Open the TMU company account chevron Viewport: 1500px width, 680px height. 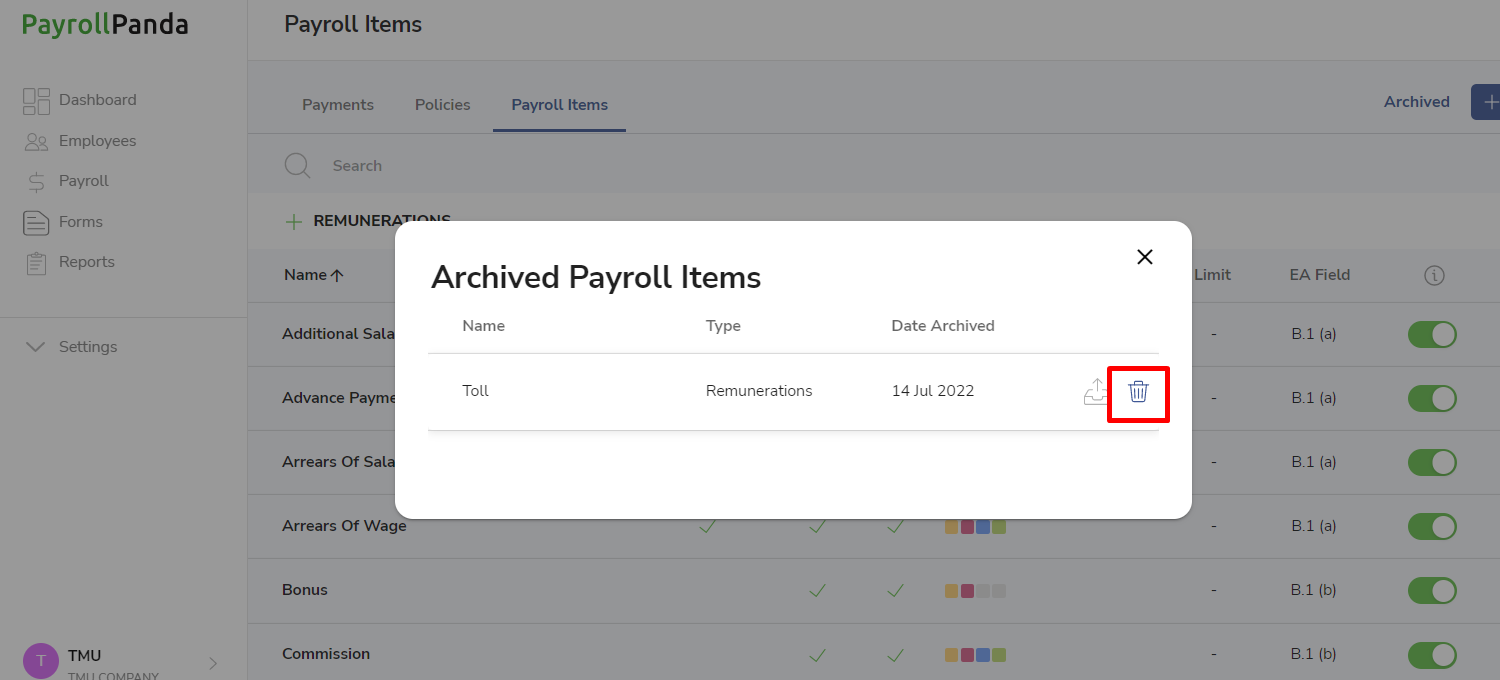[213, 663]
